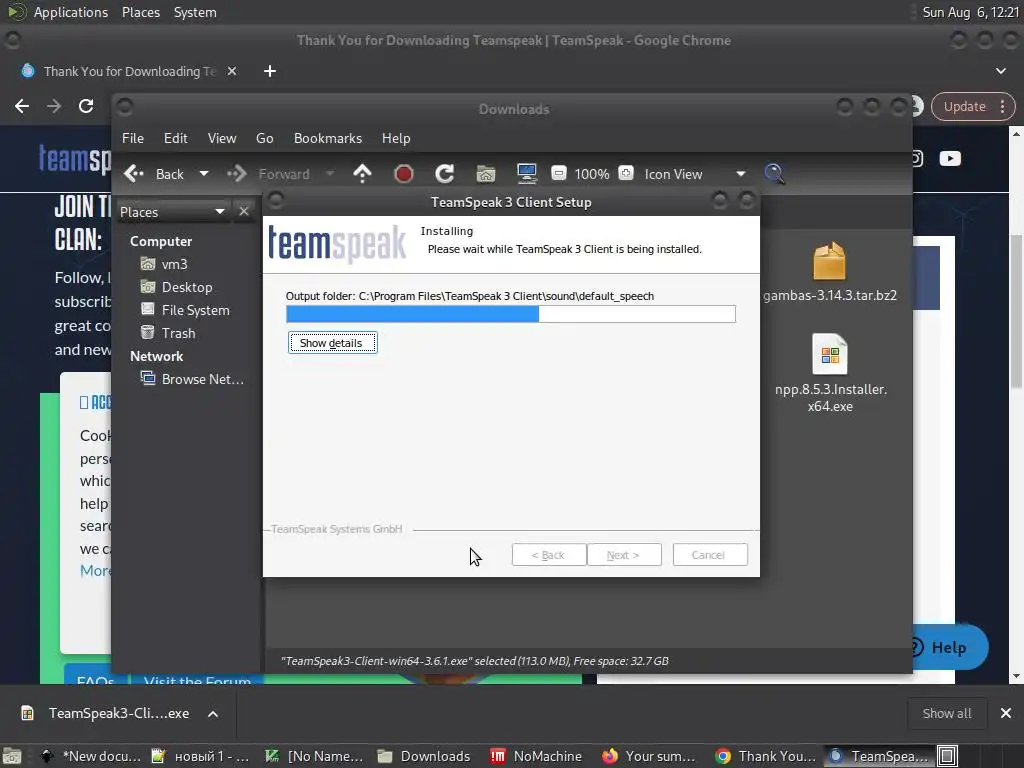Click the Computer icon in toolbar
This screenshot has height=768, width=1024.
pyautogui.click(x=526, y=174)
